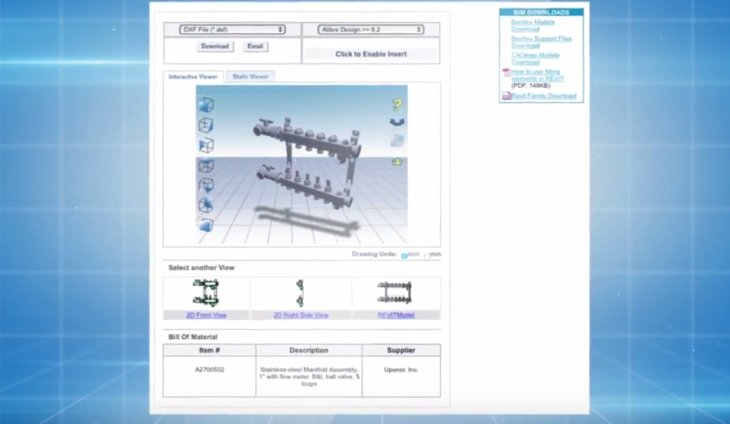Click the solid shaded cube icon at top of viewer toolbar
This screenshot has width=730, height=424.
point(206,105)
